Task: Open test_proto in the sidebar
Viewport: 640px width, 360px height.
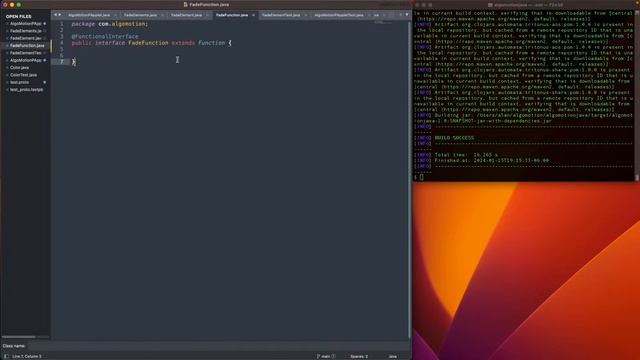Action: (x=19, y=82)
